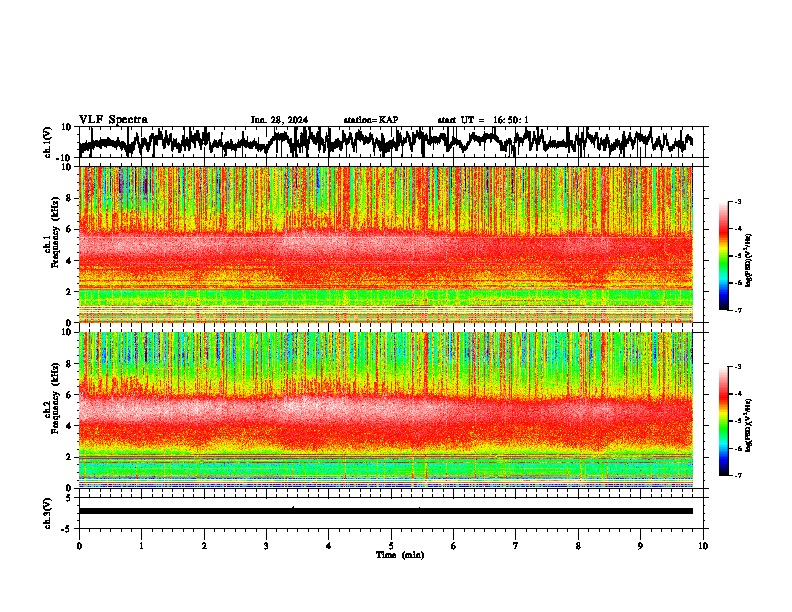Screen dimensions: 792x612
Task: Click the time axis tick label 4
Action: point(329,546)
